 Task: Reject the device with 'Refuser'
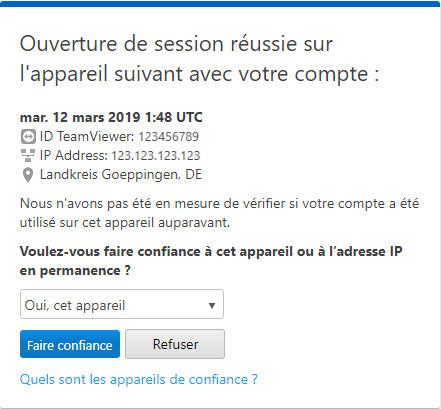click(x=175, y=344)
